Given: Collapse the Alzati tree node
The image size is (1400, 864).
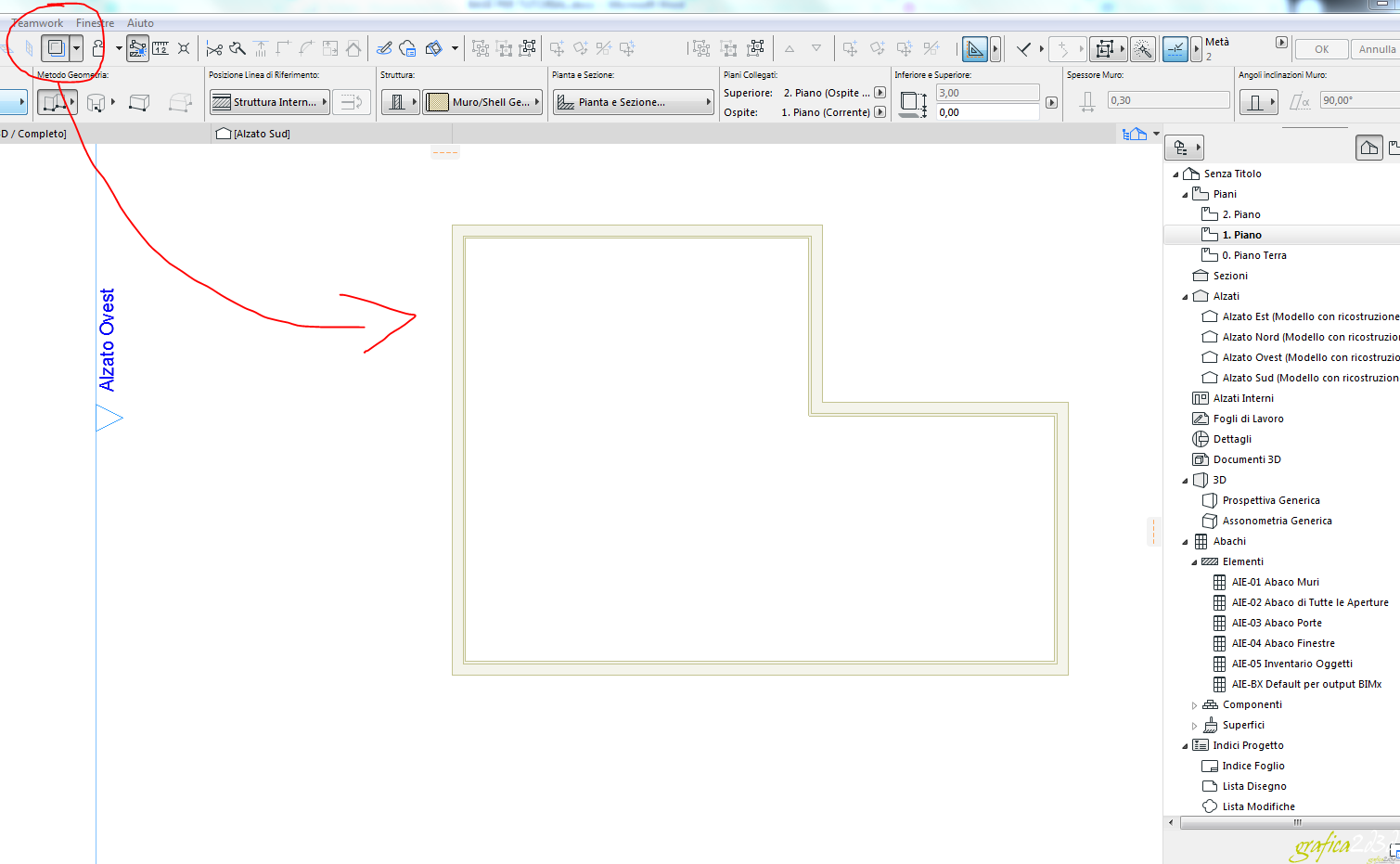Looking at the screenshot, I should [1185, 297].
